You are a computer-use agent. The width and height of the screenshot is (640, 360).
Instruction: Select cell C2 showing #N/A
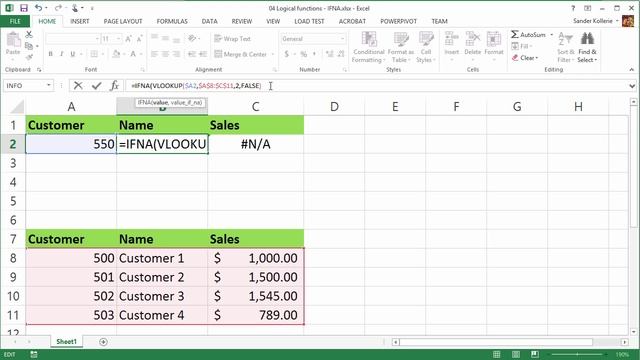point(256,144)
